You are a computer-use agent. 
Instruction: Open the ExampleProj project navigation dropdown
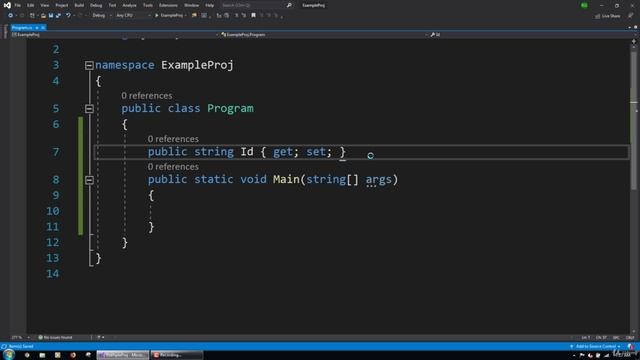(115, 35)
